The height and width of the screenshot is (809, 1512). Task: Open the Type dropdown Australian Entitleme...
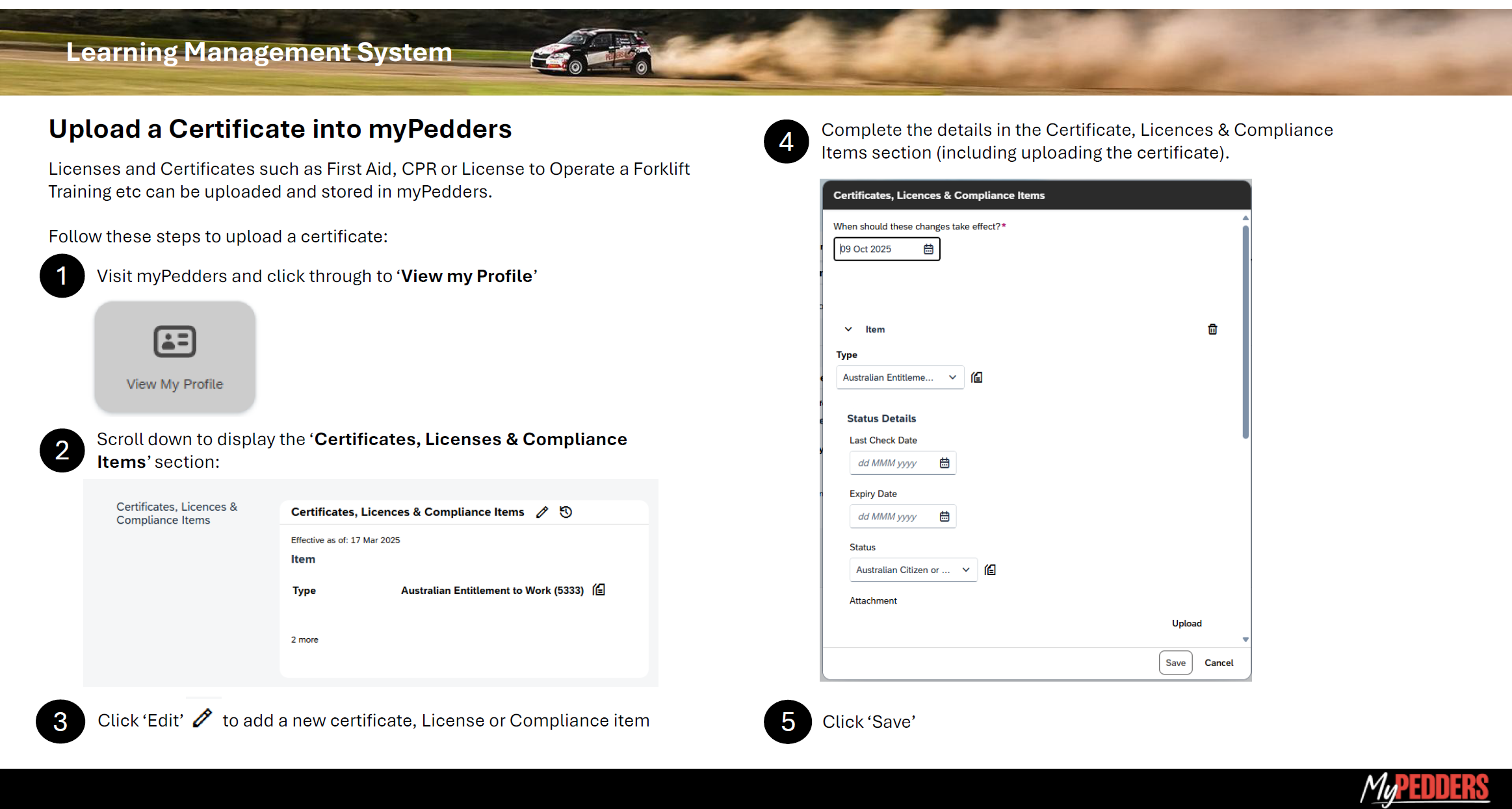tap(900, 378)
